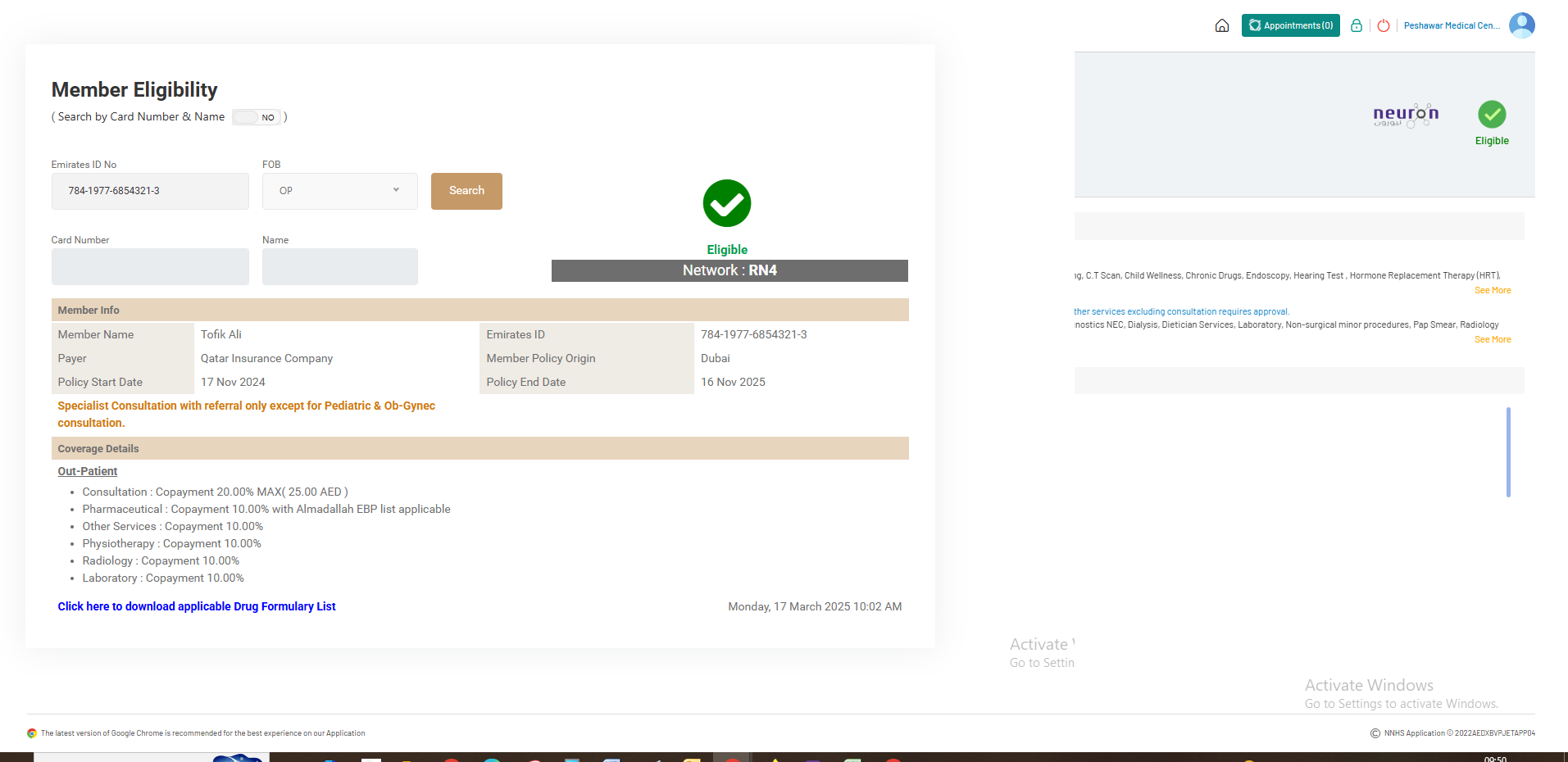This screenshot has width=1568, height=762.
Task: Click the Neuron logo in right panel
Action: [1406, 116]
